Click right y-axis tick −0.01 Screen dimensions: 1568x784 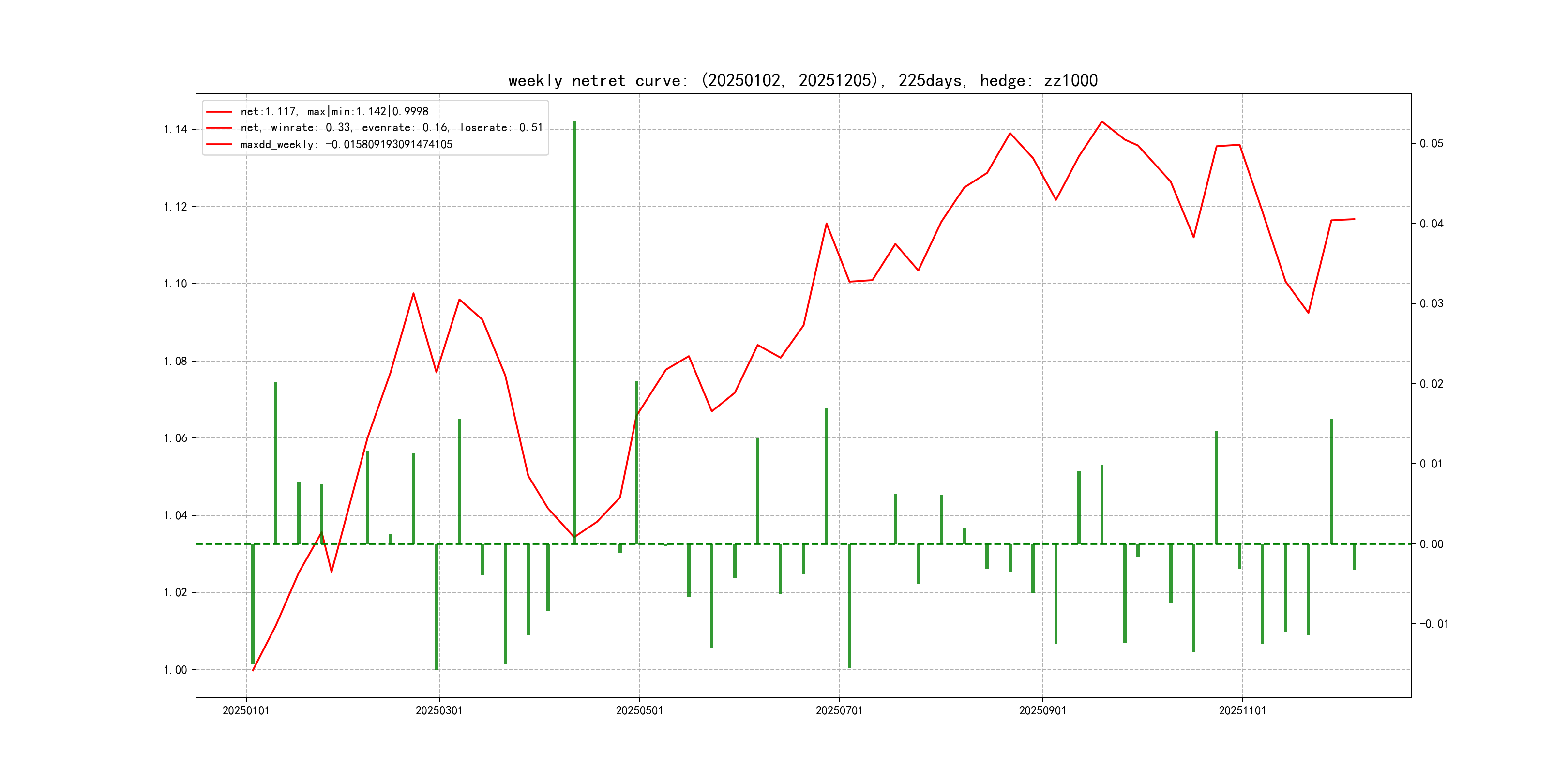1433,624
